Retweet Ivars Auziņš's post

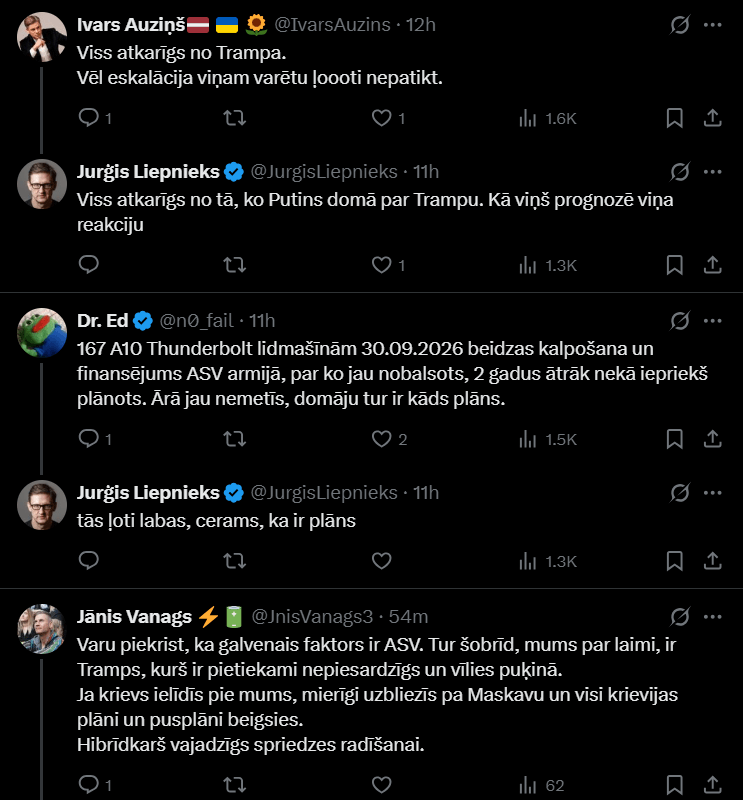(235, 118)
